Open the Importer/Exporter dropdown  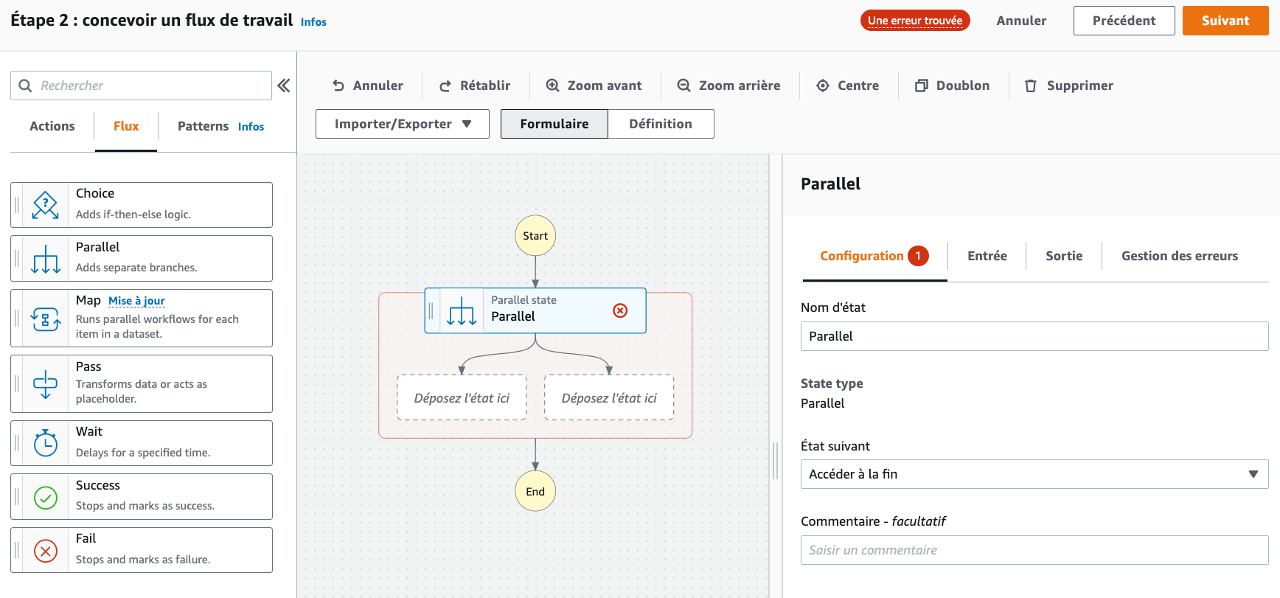coord(402,124)
